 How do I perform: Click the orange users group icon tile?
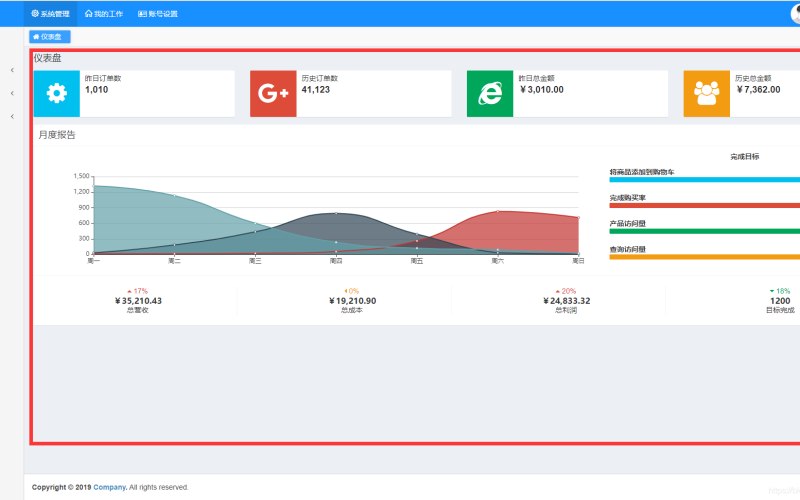click(x=707, y=93)
